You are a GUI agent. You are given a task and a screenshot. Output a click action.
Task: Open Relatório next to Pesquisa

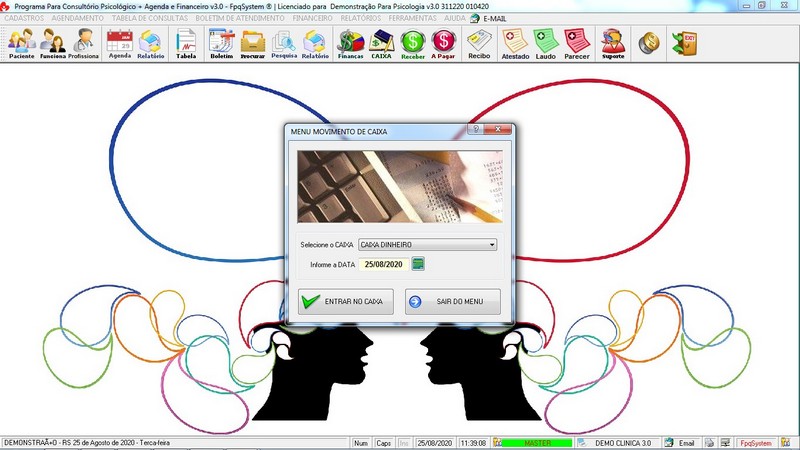(315, 44)
